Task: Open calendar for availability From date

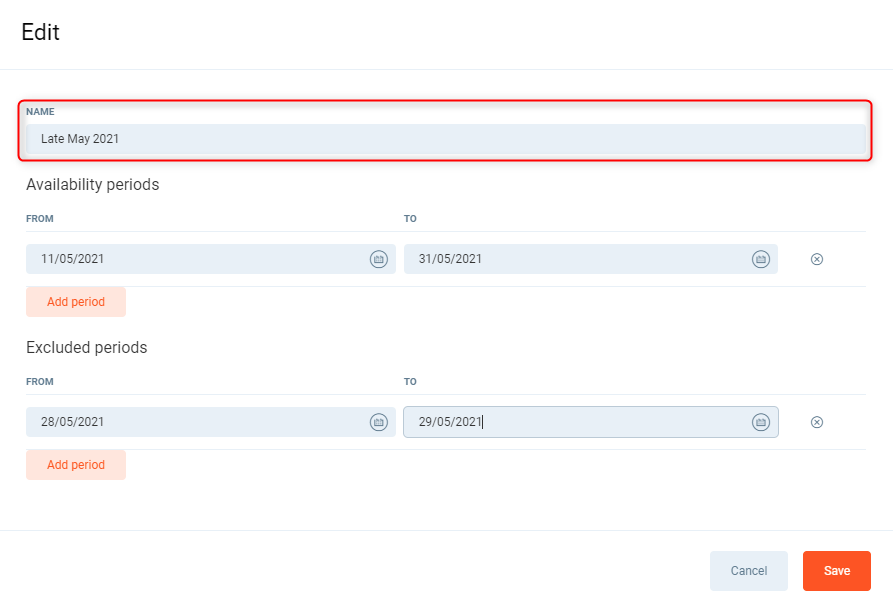Action: (x=379, y=259)
